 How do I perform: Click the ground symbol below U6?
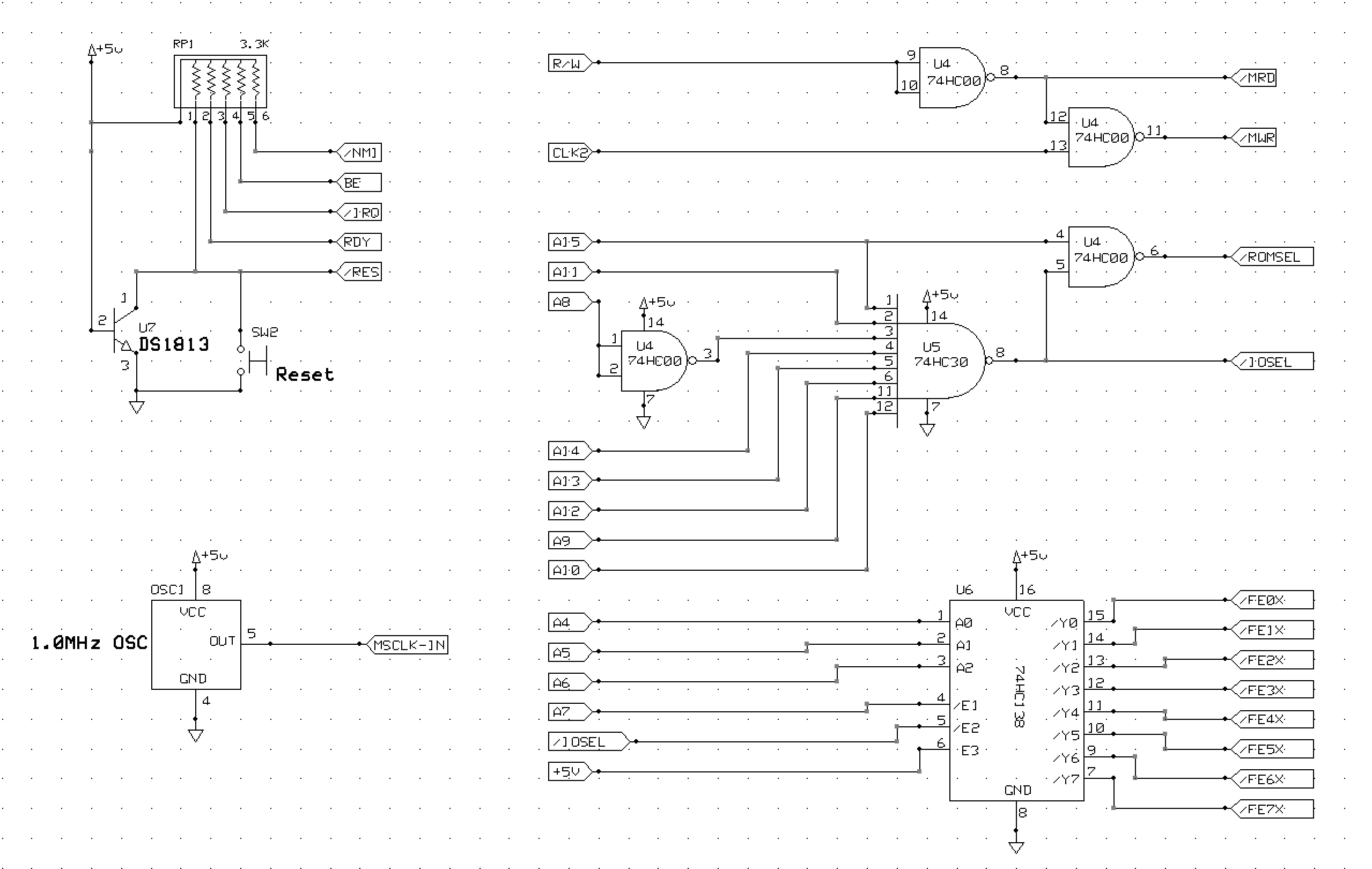1016,848
